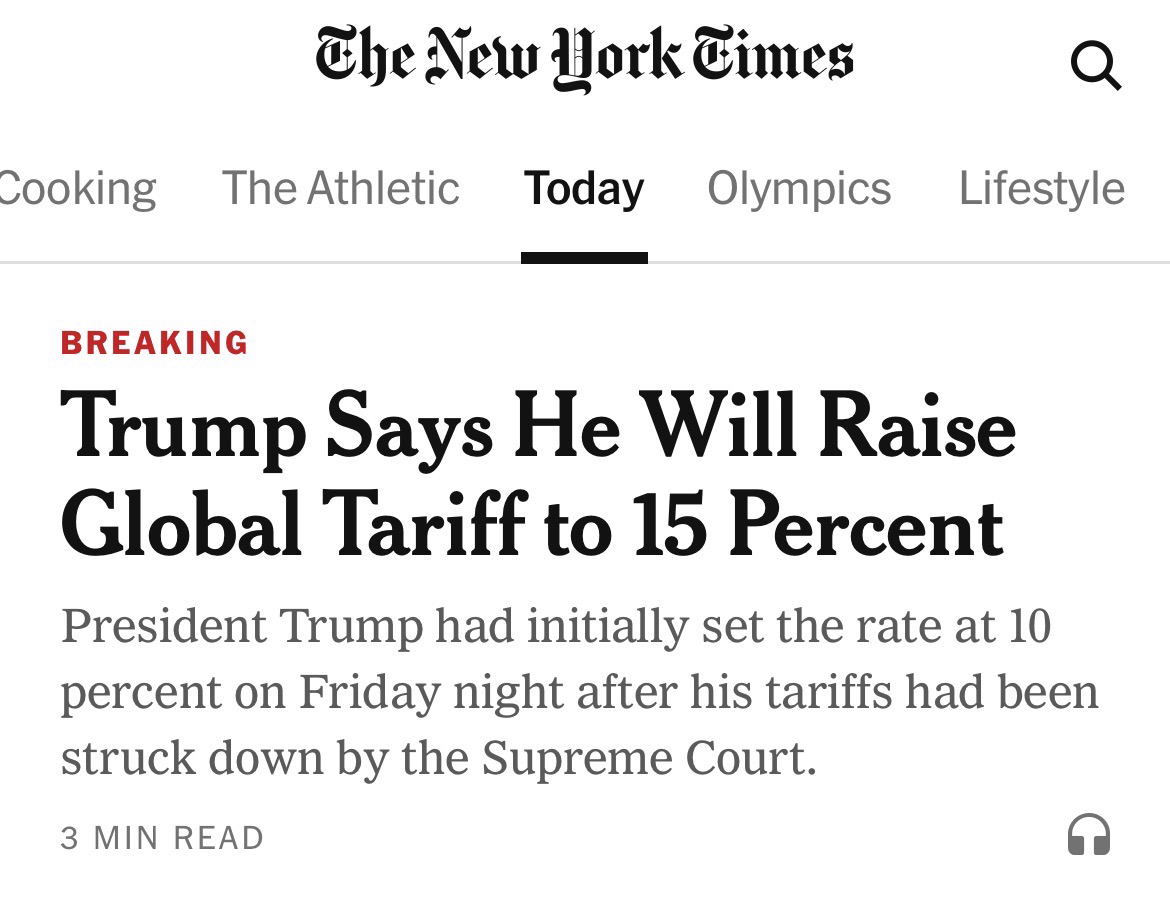The height and width of the screenshot is (907, 1170).
Task: Click the red BREAKING label
Action: (x=154, y=343)
